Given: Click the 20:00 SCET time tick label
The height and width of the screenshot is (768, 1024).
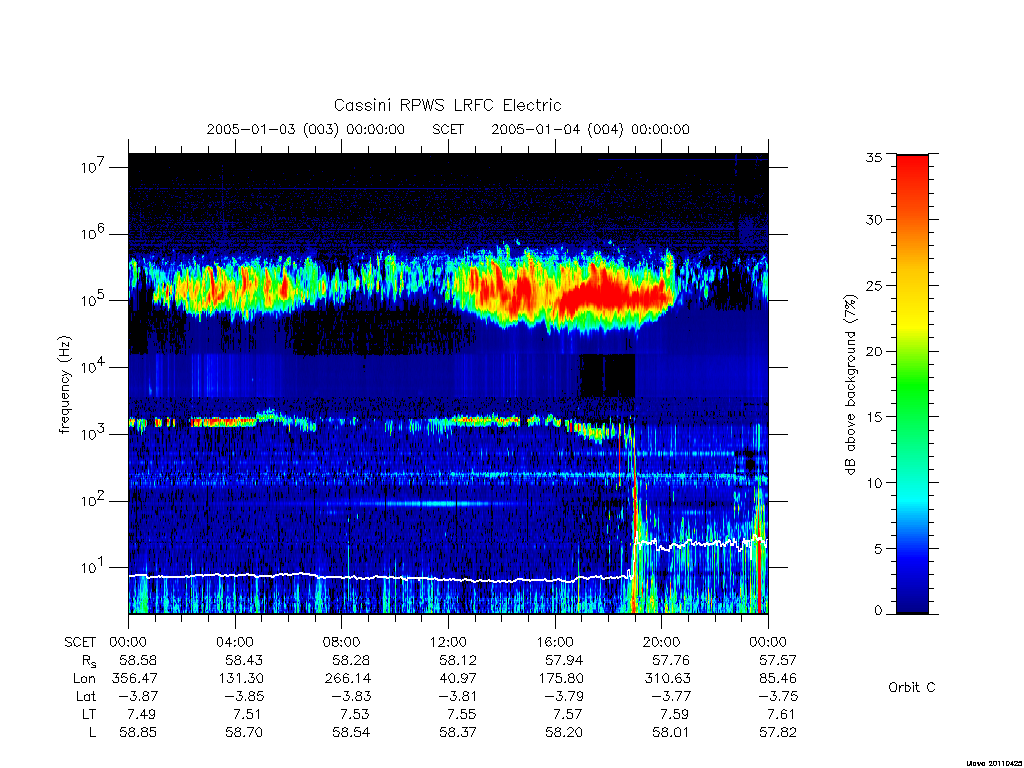Looking at the screenshot, I should point(662,642).
